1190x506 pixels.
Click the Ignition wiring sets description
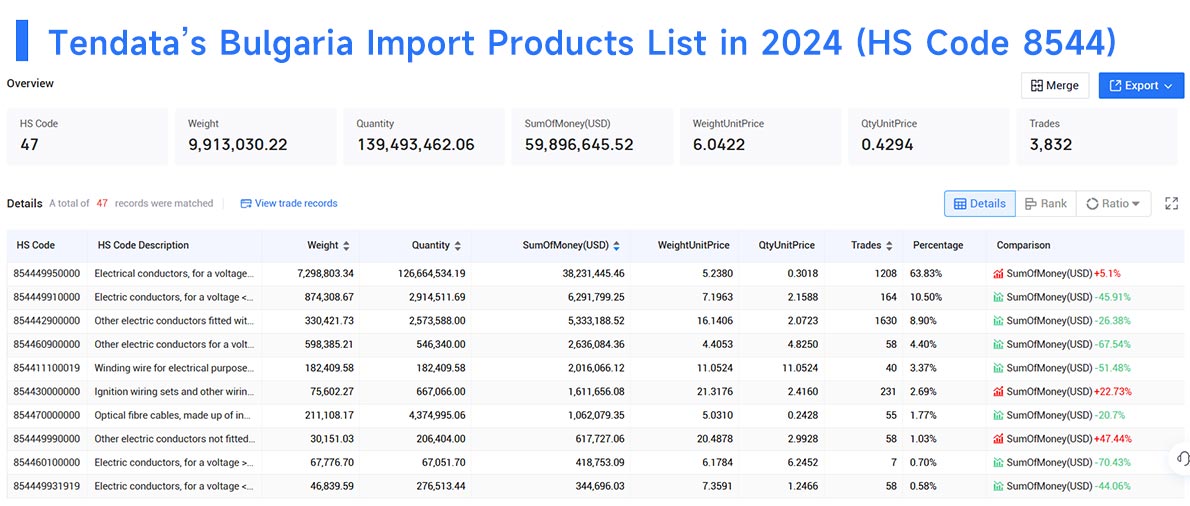click(x=175, y=391)
